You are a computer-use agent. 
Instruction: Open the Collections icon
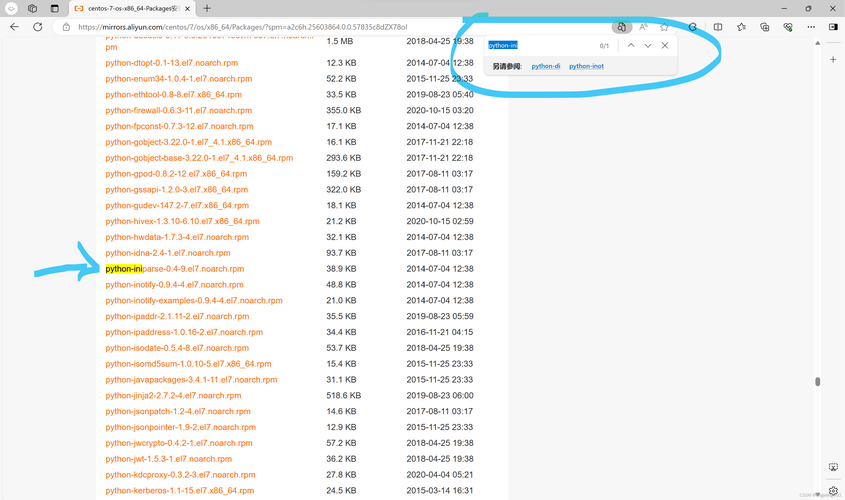coord(765,27)
